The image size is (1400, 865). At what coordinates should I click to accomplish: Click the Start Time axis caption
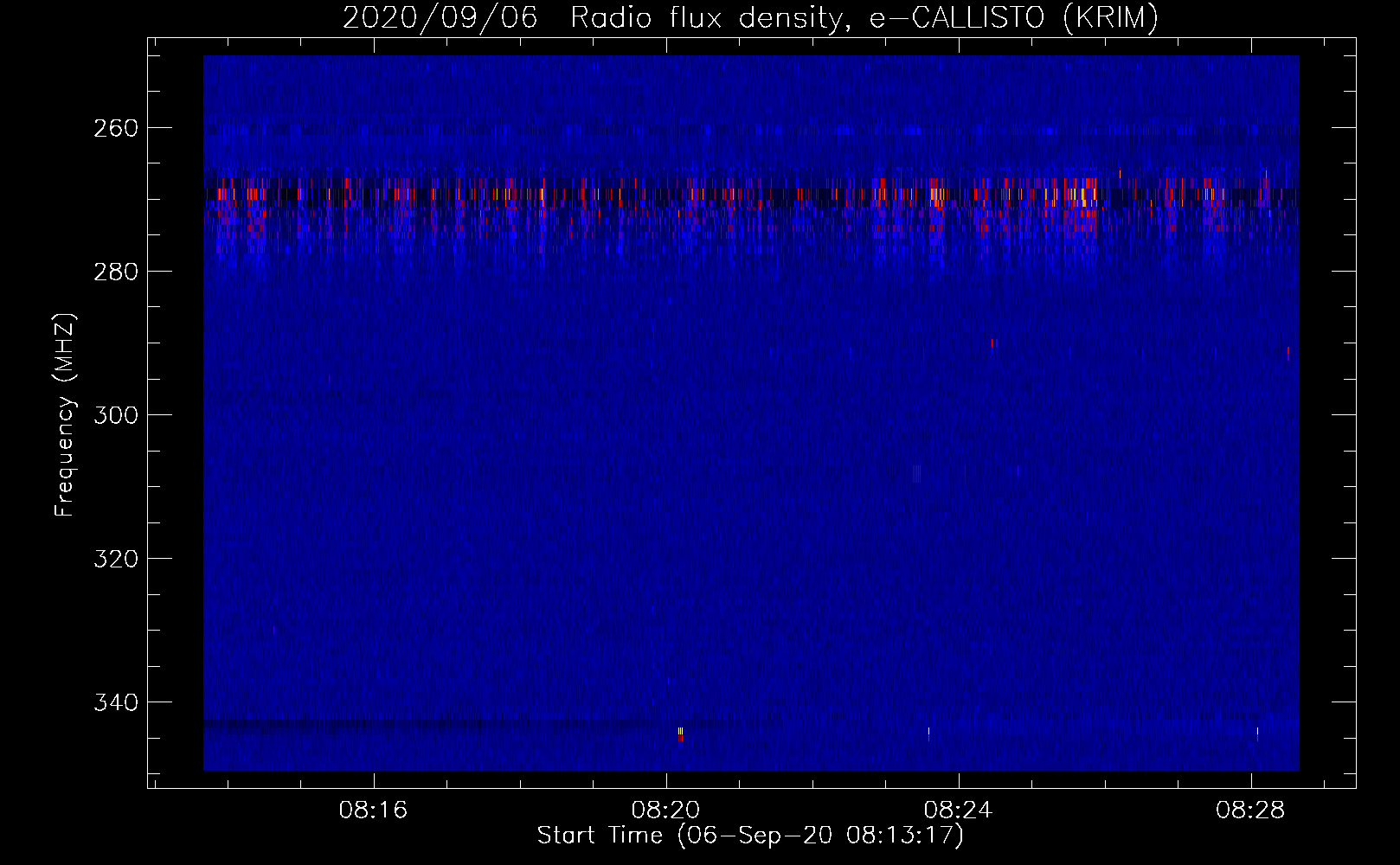750,836
